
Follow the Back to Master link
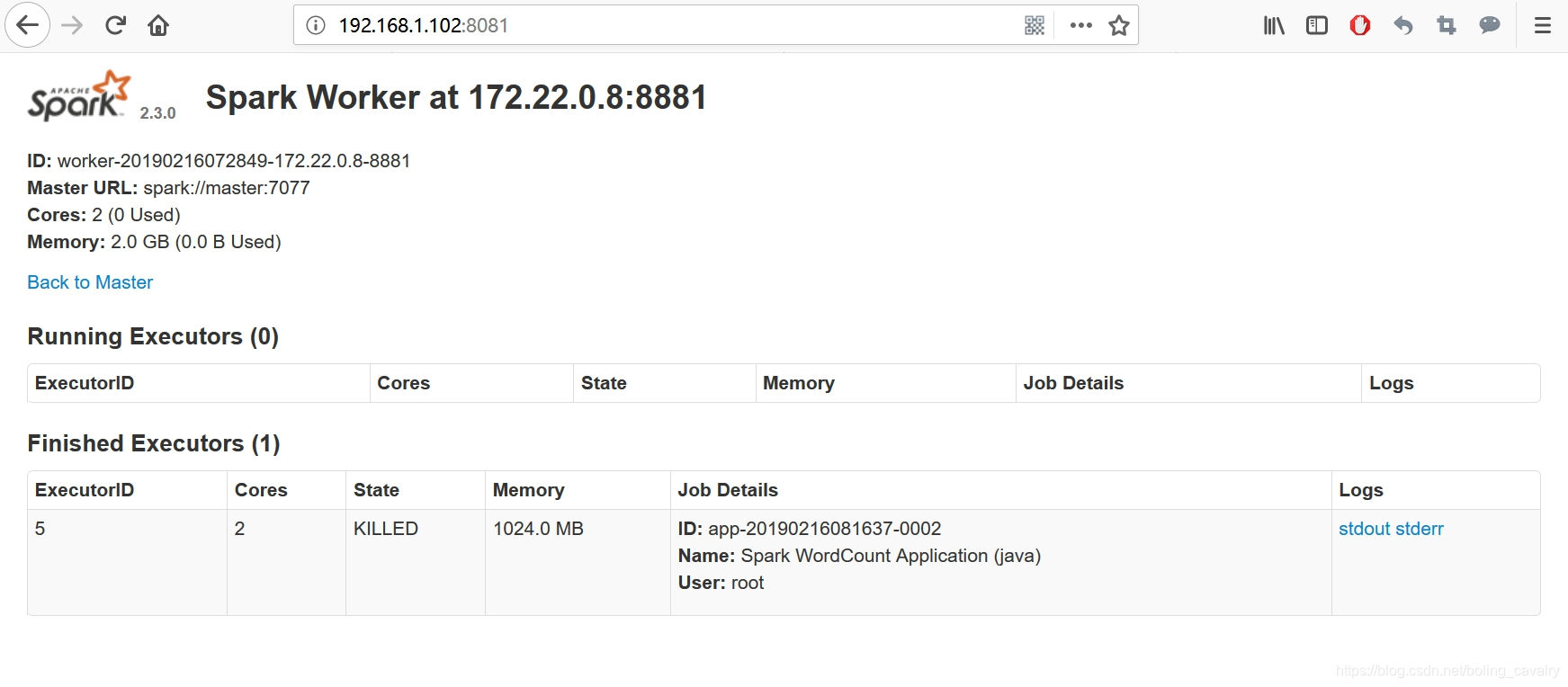(x=90, y=282)
